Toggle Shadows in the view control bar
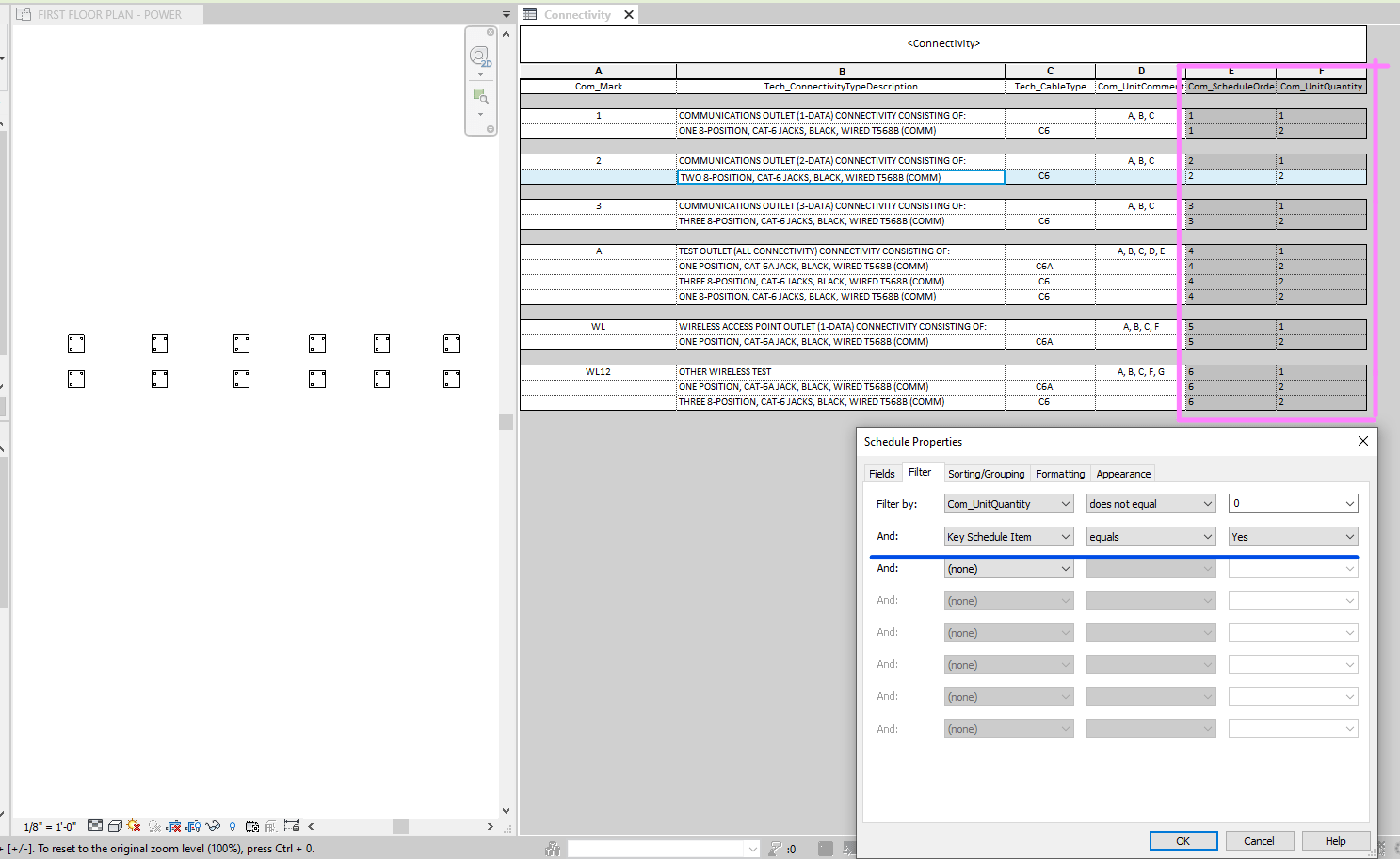The image size is (1400, 859). click(154, 826)
